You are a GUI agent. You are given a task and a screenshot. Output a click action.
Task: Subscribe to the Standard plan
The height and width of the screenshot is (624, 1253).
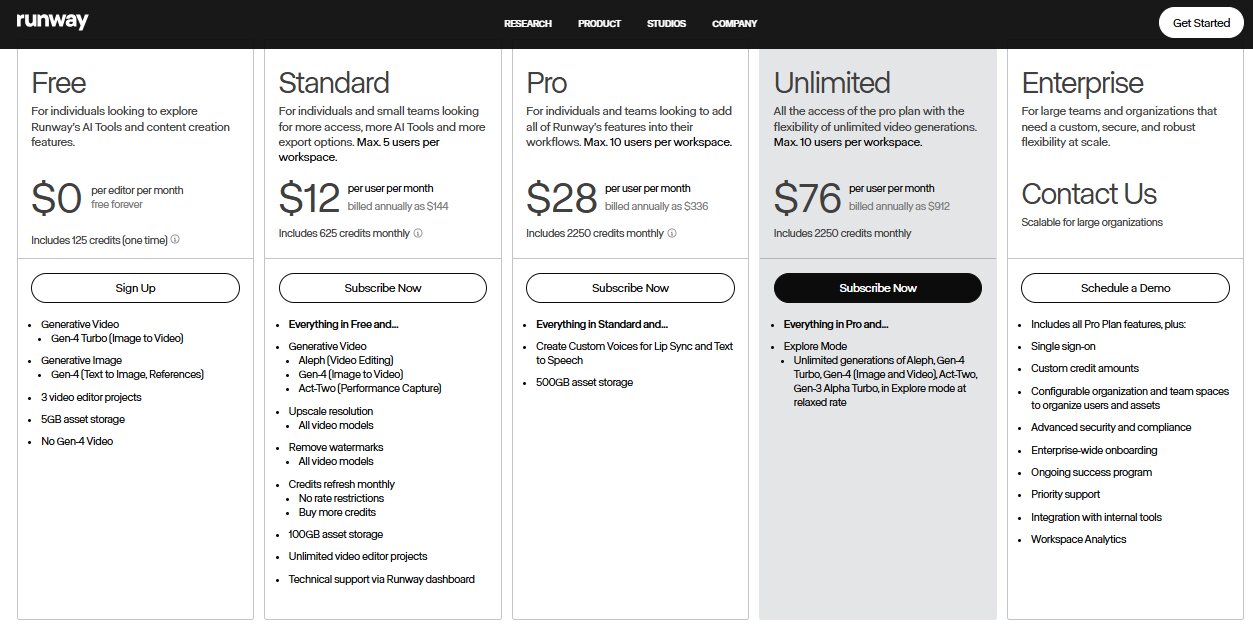pos(383,288)
